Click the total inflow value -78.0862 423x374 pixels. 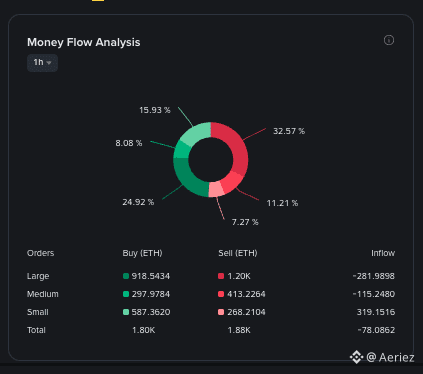[x=376, y=330]
